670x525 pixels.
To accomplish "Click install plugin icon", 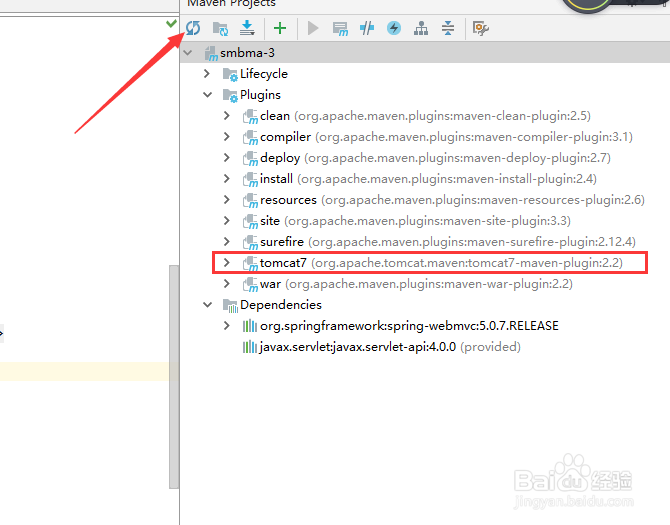I will [x=250, y=179].
